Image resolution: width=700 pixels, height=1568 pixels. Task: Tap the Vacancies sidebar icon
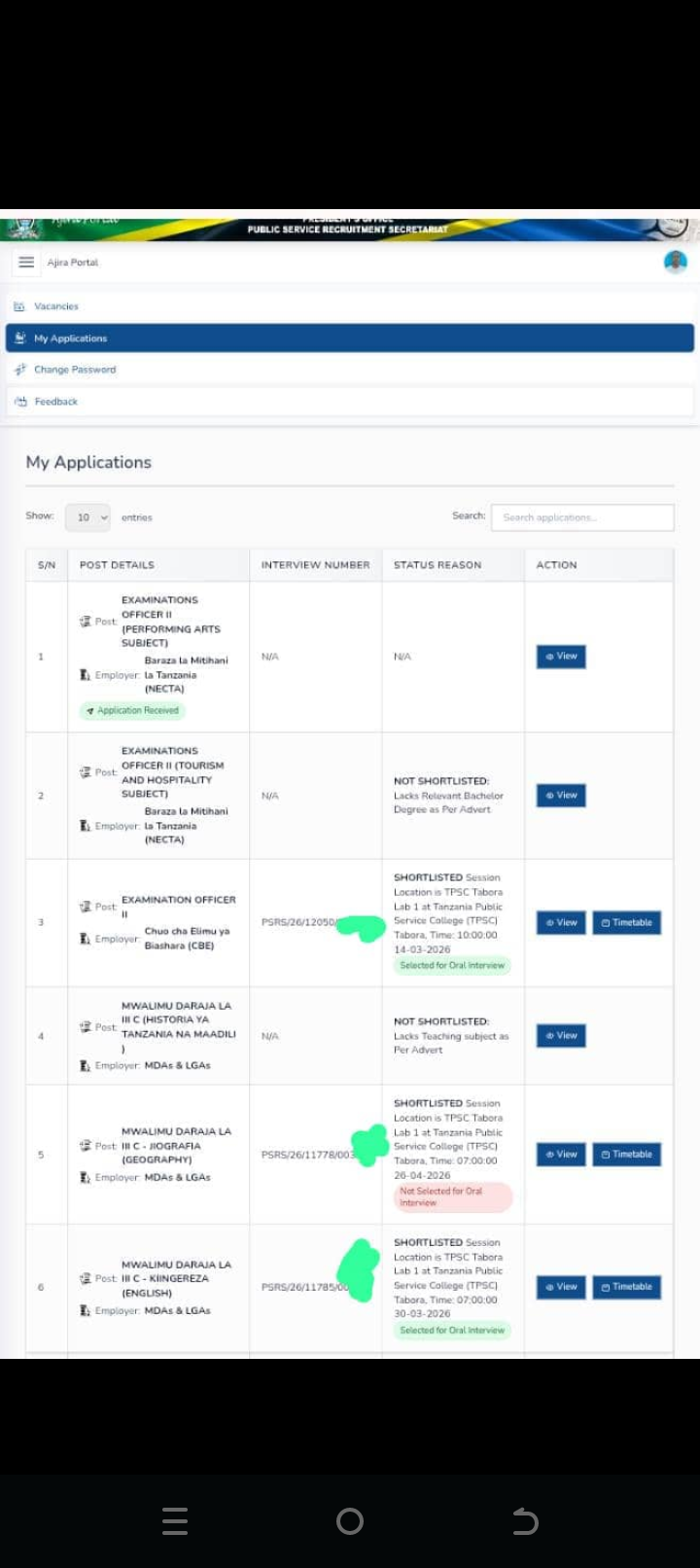[x=19, y=306]
